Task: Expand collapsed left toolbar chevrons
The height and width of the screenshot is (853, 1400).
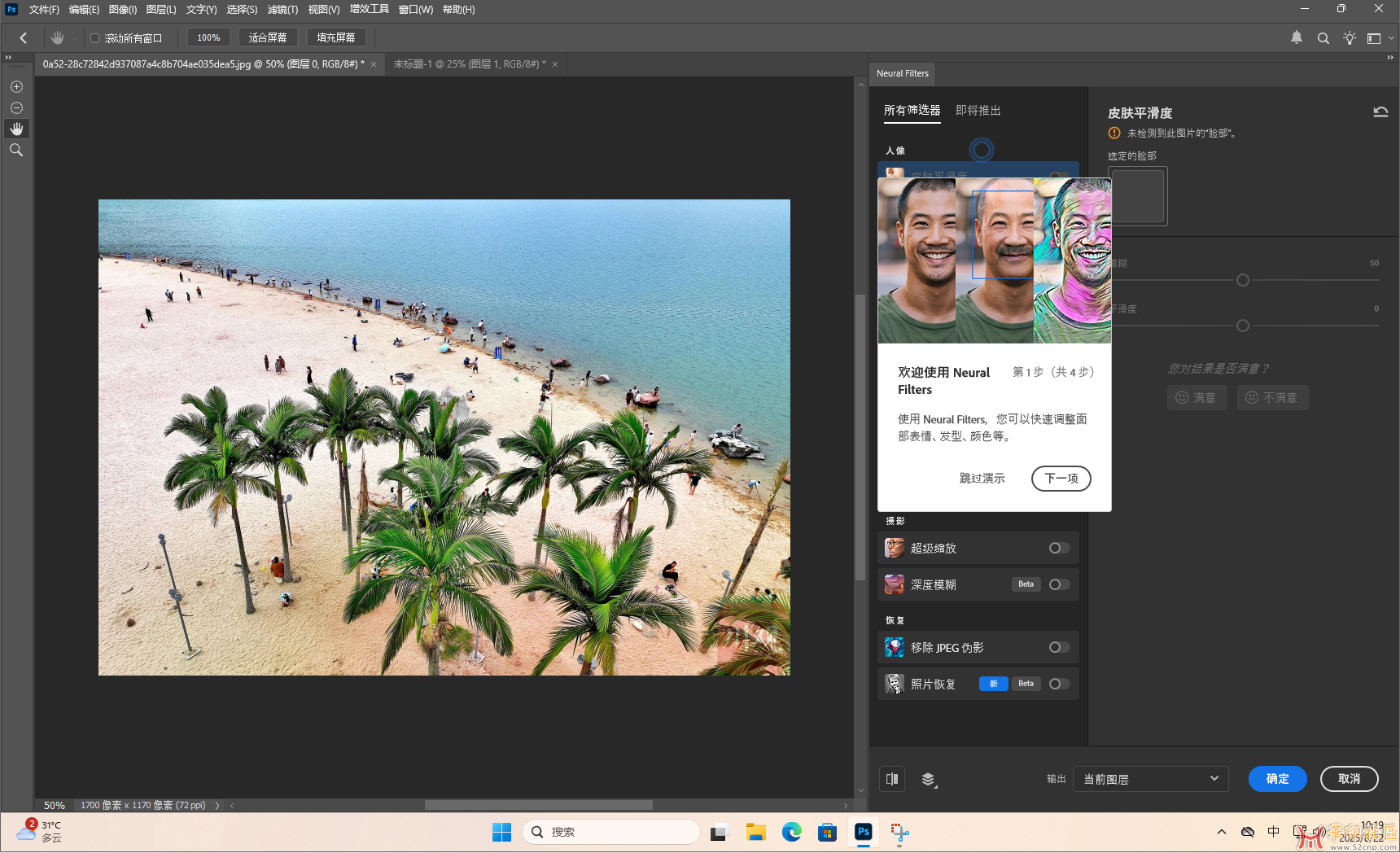Action: click(8, 58)
